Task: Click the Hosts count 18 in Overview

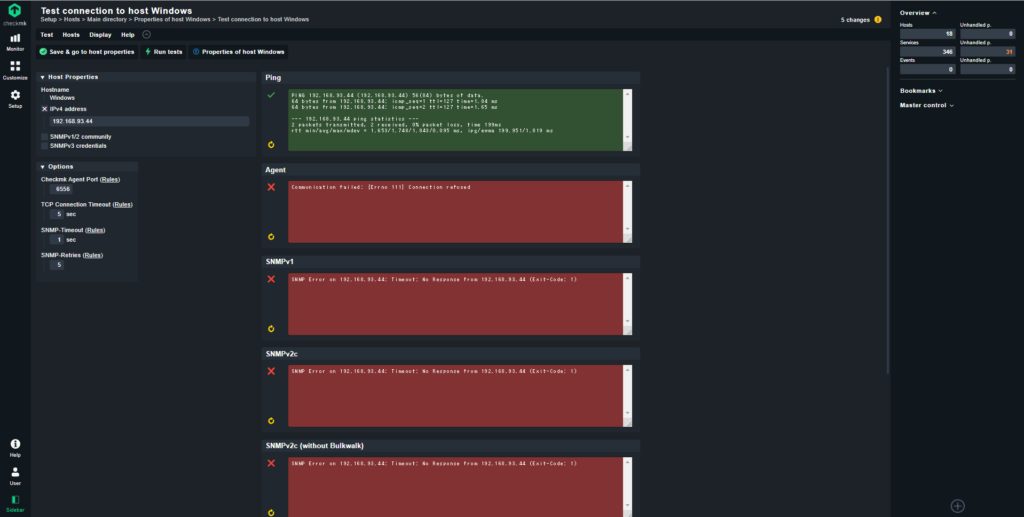Action: point(927,33)
